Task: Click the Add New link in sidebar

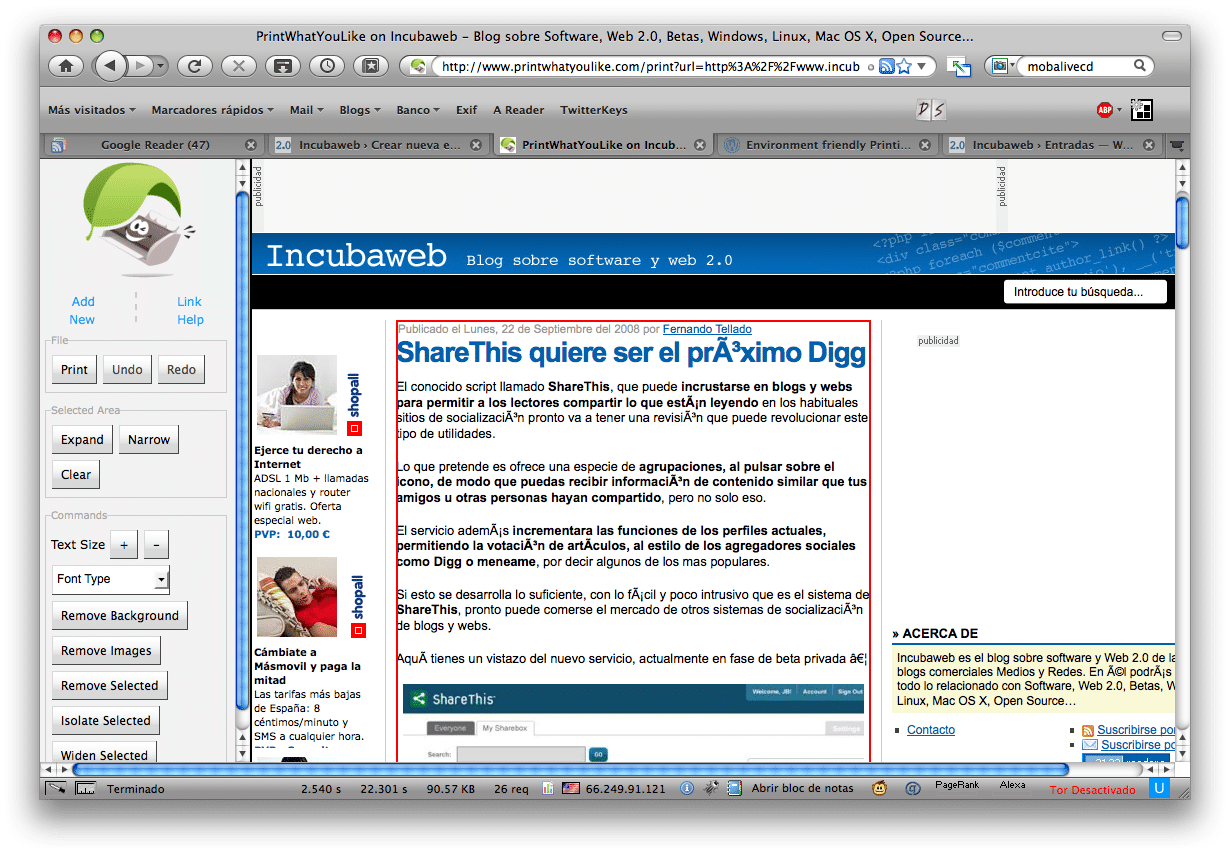Action: tap(83, 310)
